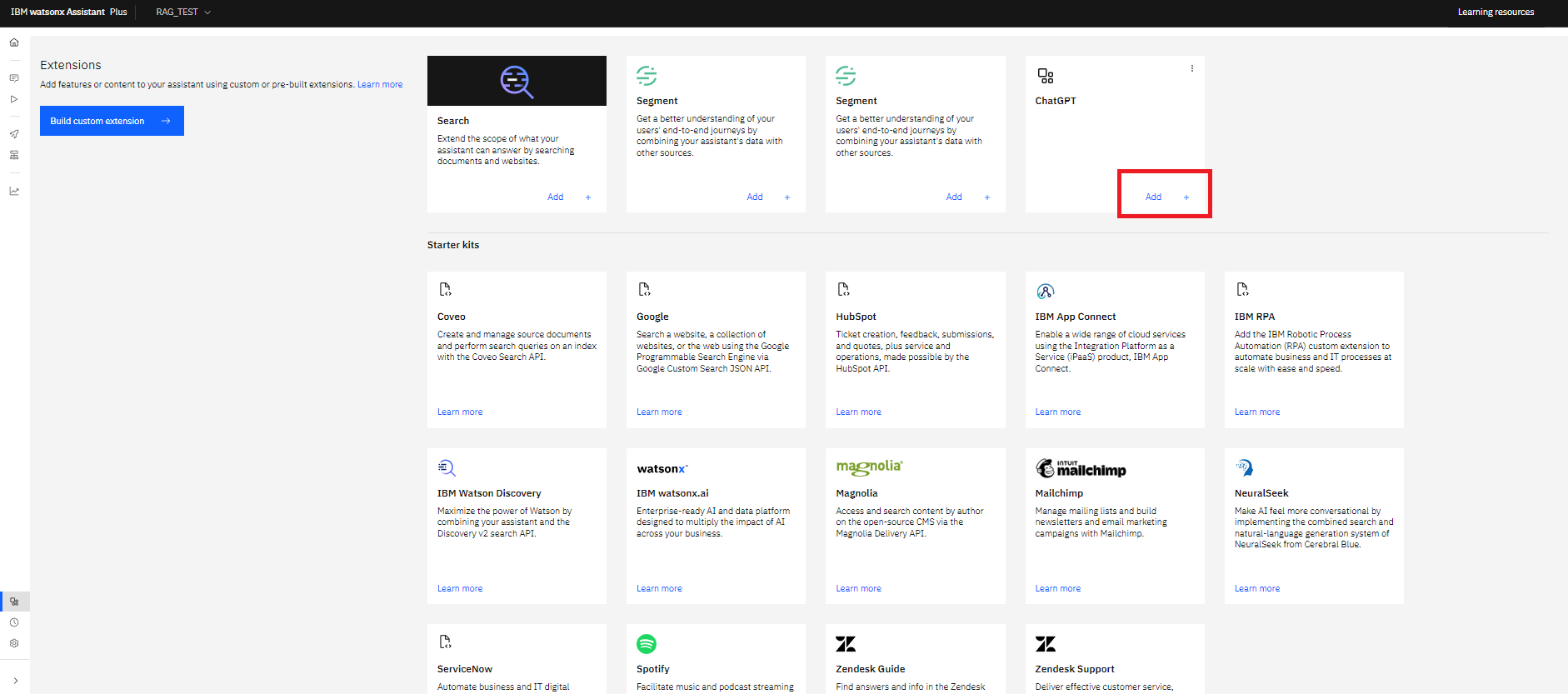Image resolution: width=1568 pixels, height=694 pixels.
Task: Click the Coveo card title
Action: (x=452, y=317)
